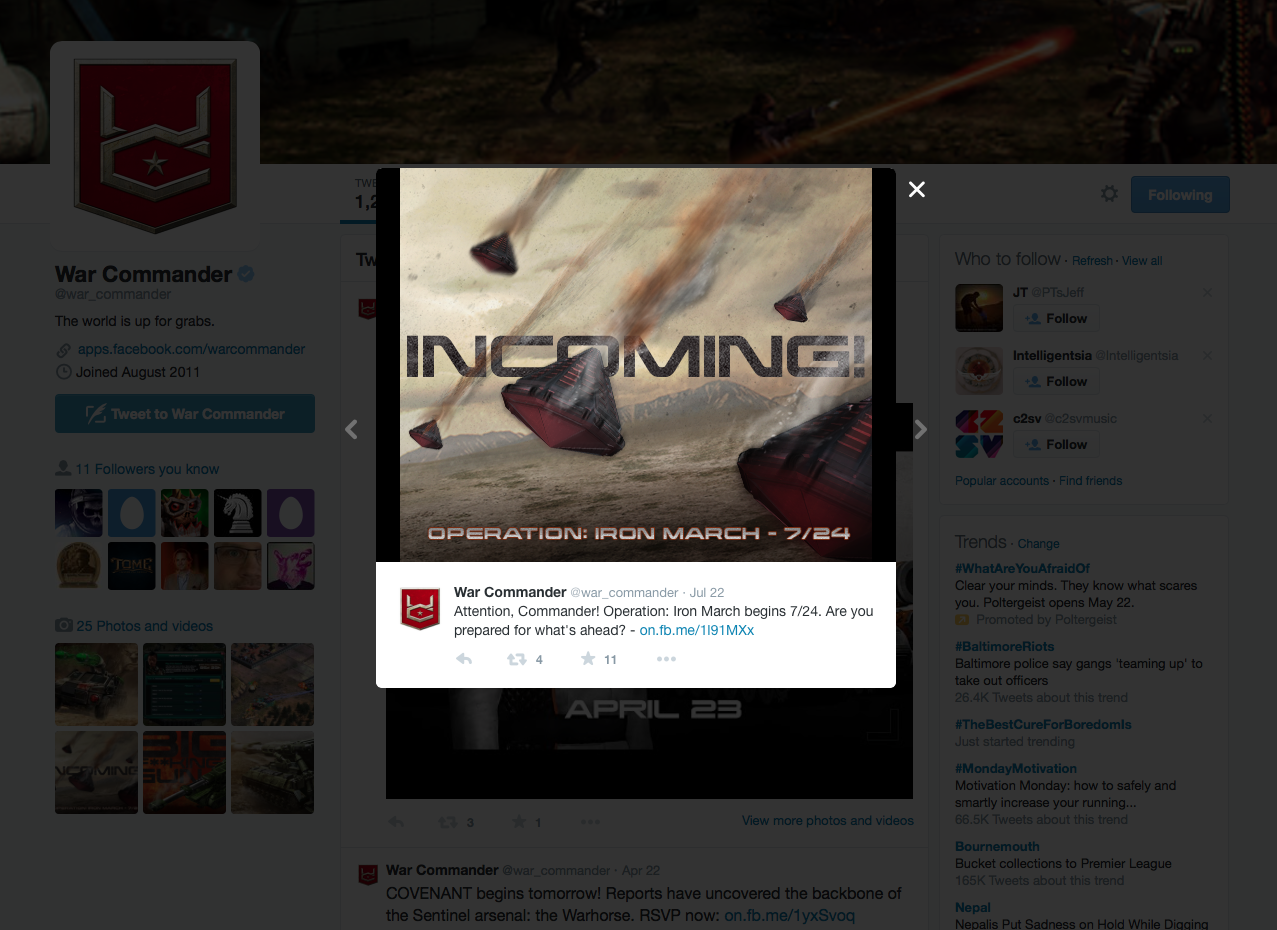
Task: Open Popular accounts link
Action: (x=1002, y=481)
